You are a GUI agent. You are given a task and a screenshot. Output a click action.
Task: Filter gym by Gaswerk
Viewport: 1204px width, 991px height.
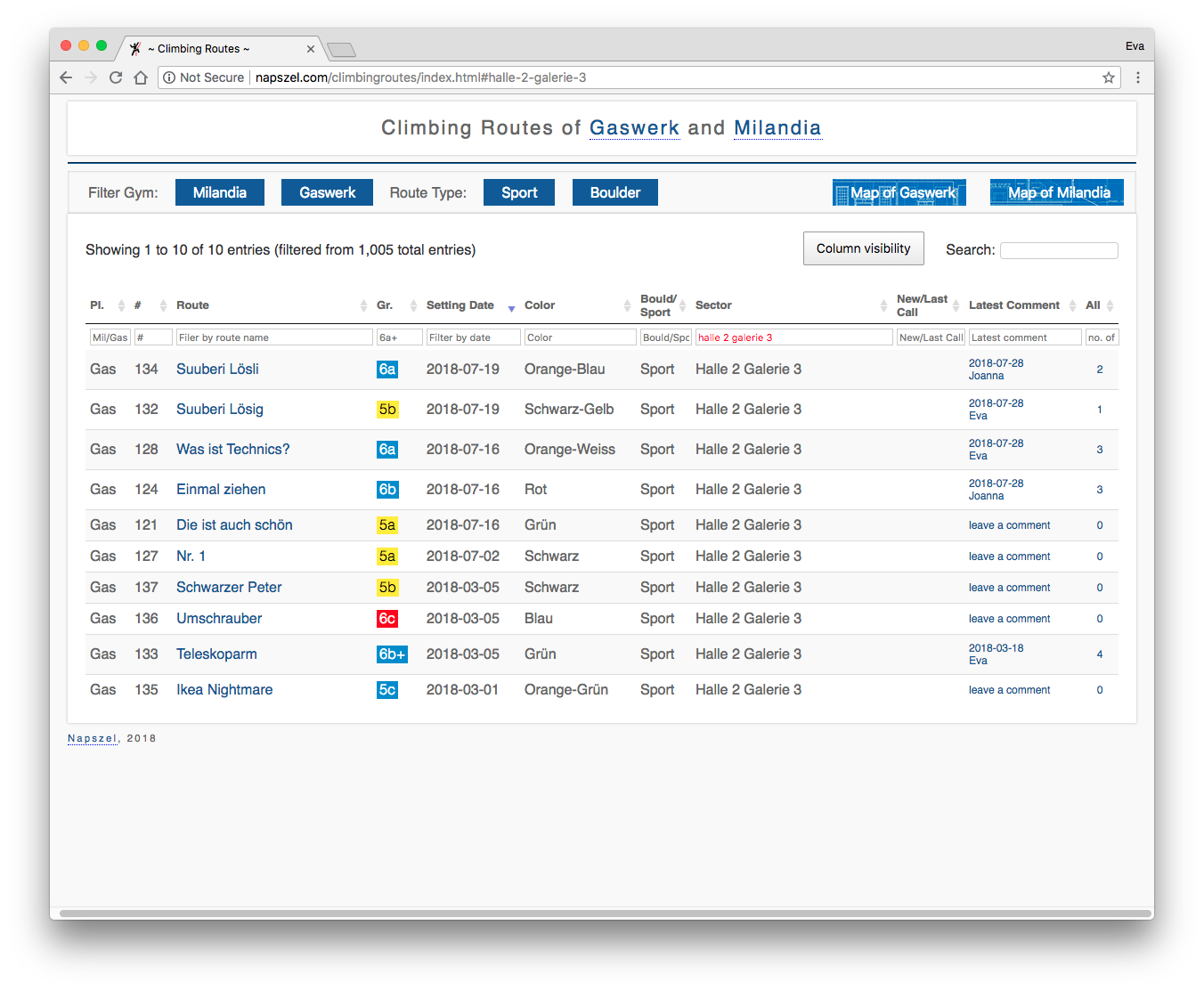(327, 192)
